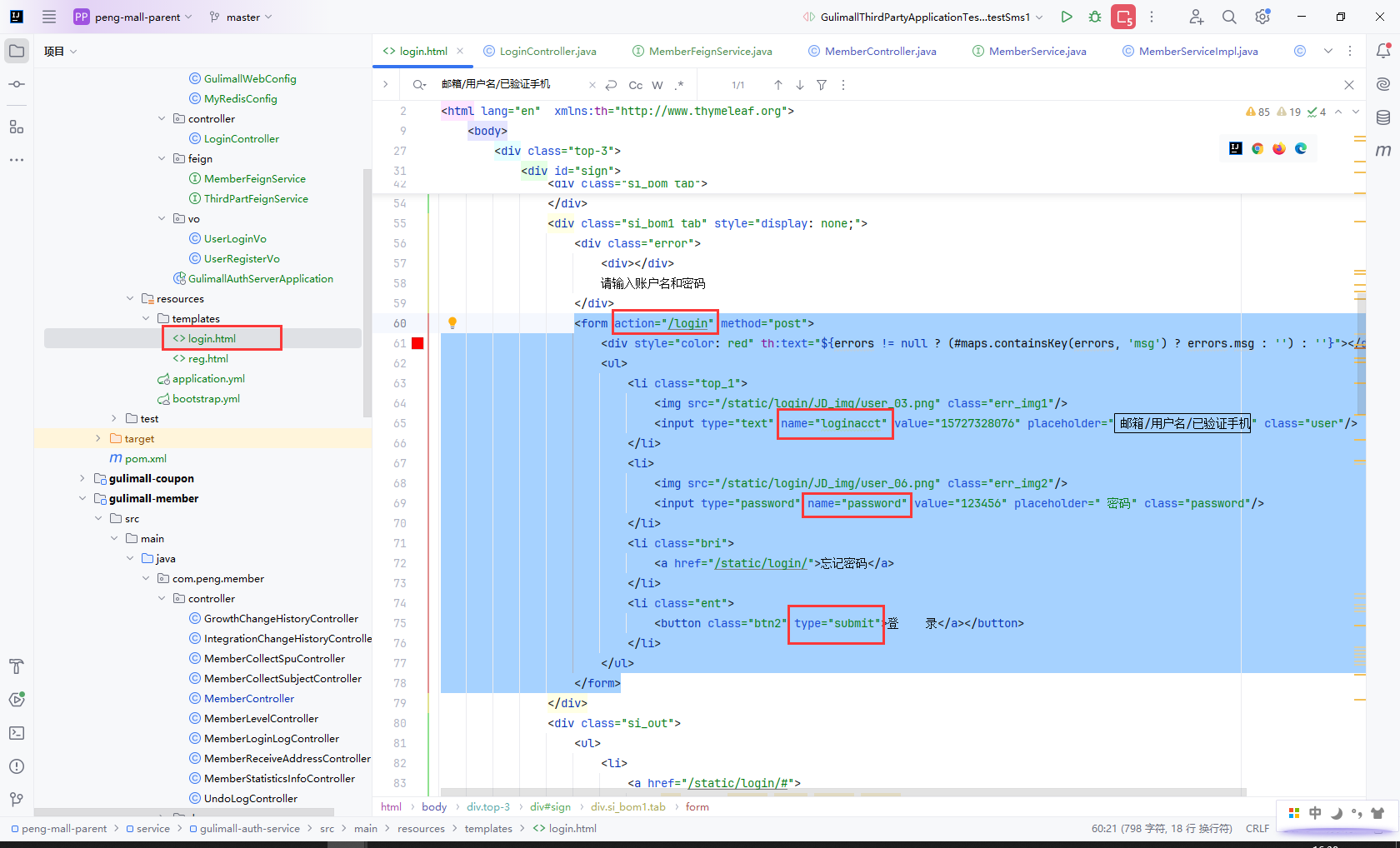Switch to MemberFeignService.java tab
This screenshot has height=848, width=1400.
(x=702, y=51)
